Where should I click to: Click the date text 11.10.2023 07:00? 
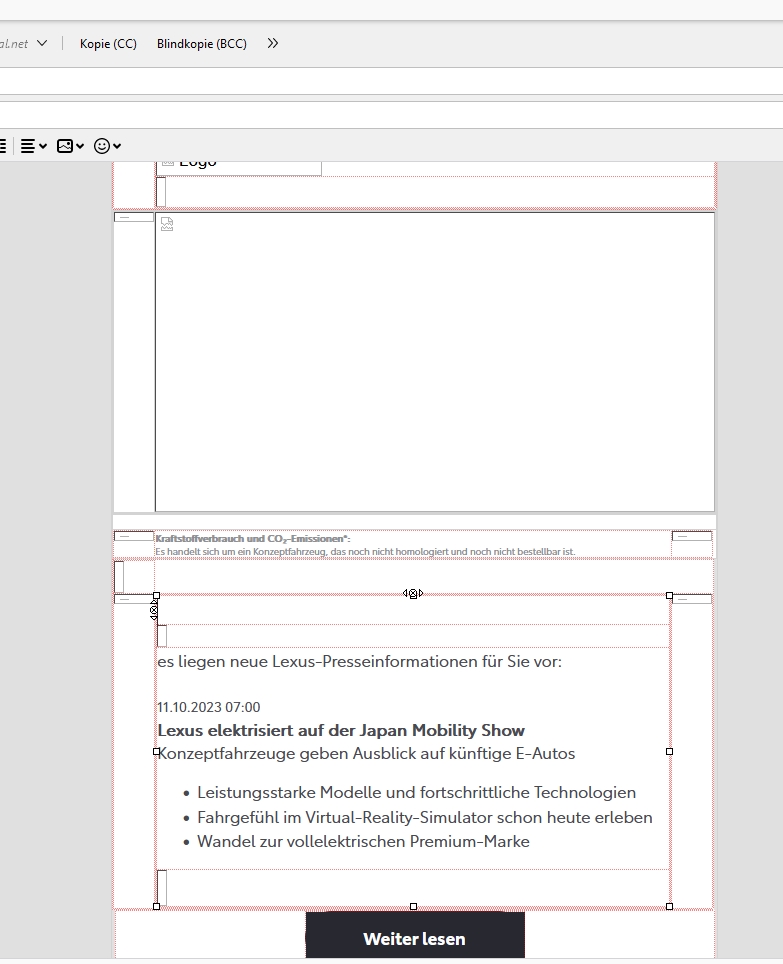click(209, 707)
